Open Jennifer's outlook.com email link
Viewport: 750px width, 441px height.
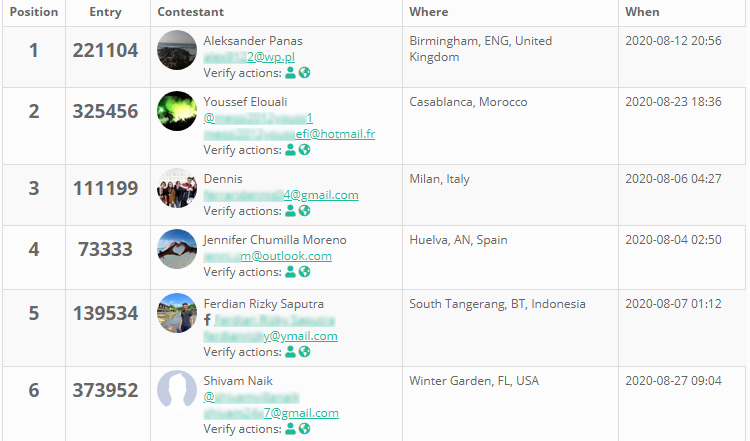[267, 256]
